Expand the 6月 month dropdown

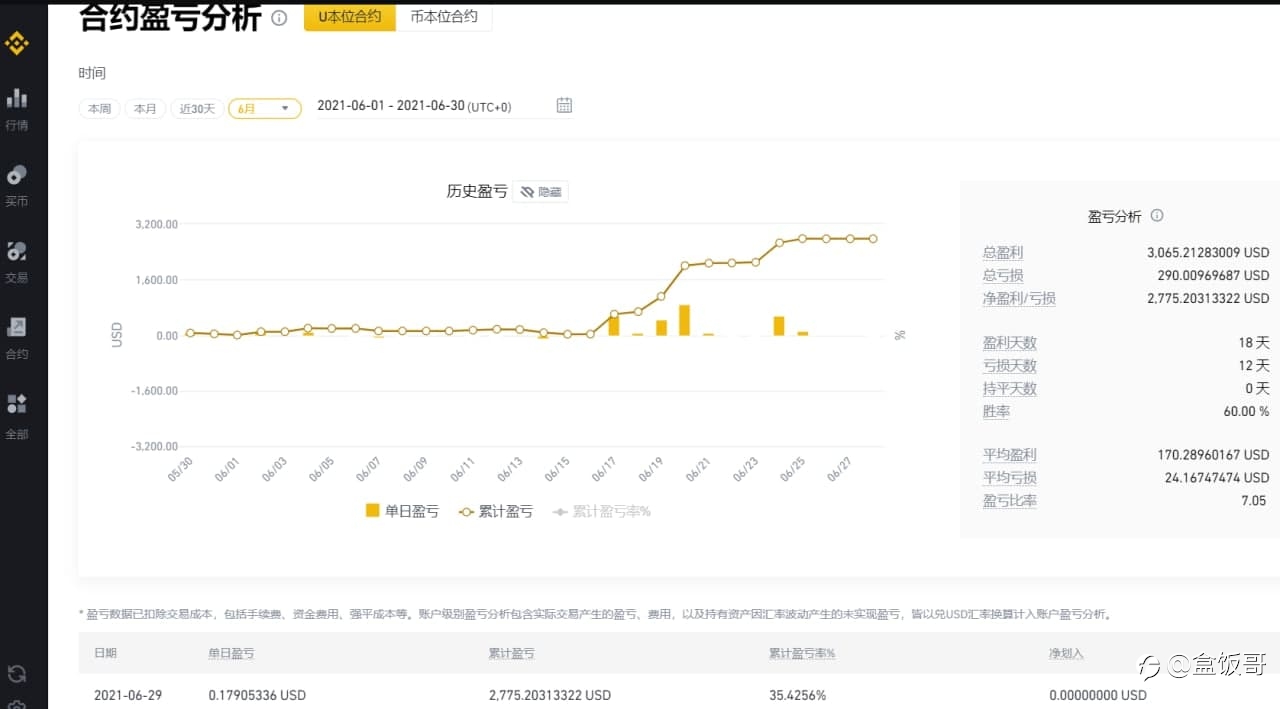[x=265, y=109]
